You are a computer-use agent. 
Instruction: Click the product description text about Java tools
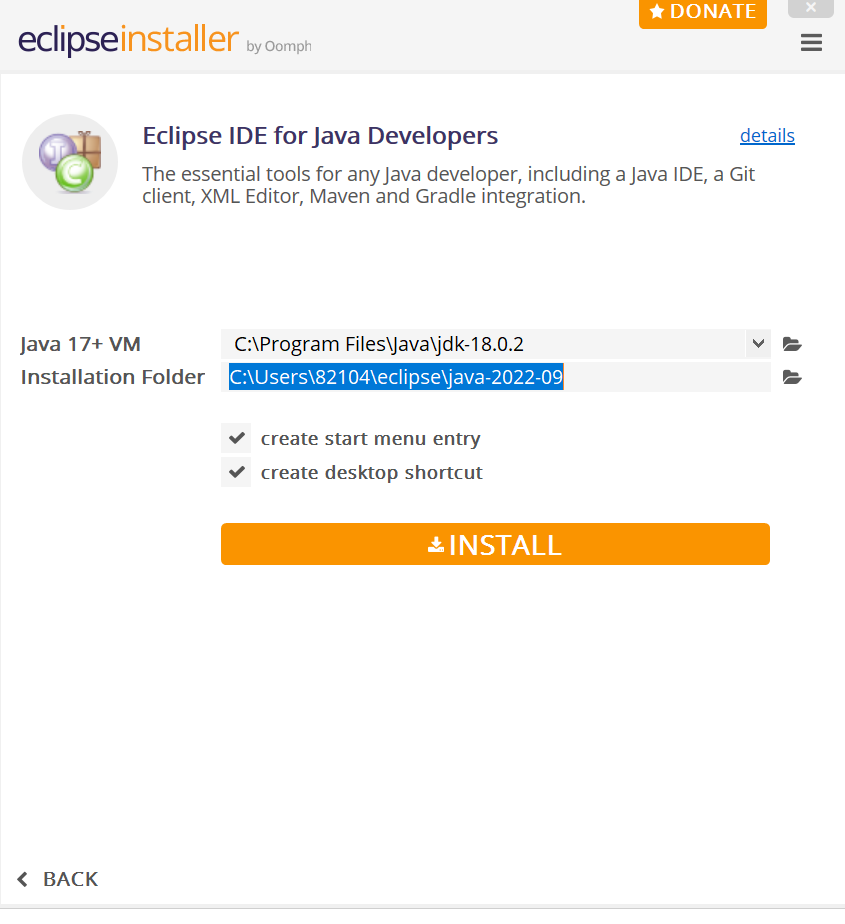pyautogui.click(x=448, y=185)
